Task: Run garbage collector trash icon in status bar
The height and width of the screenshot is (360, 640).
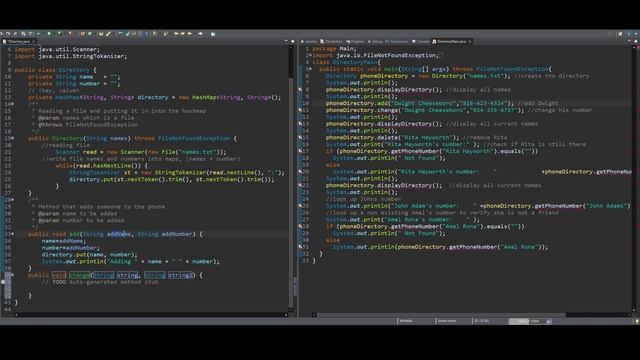Action: pyautogui.click(x=549, y=322)
